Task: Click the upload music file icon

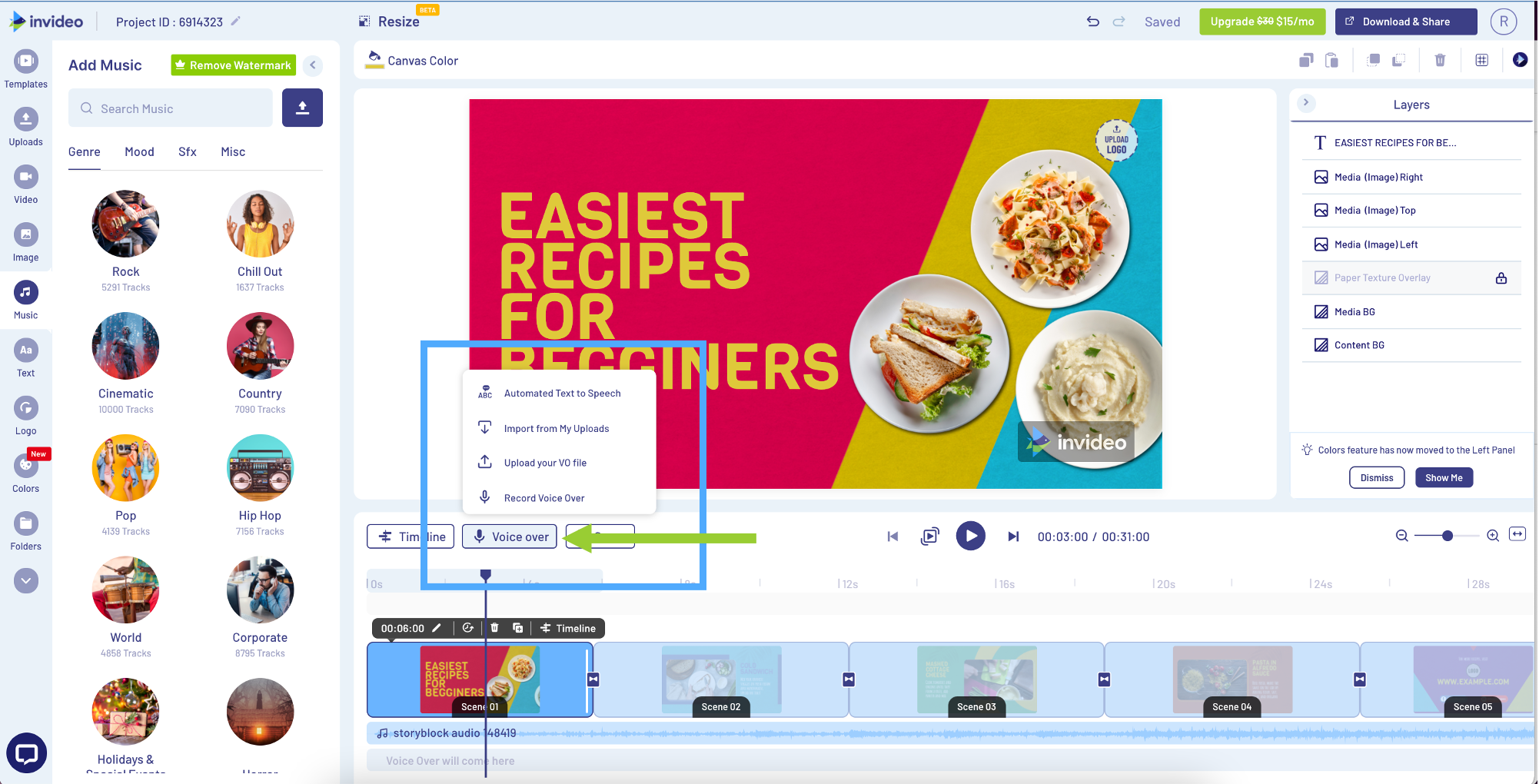Action: 302,108
